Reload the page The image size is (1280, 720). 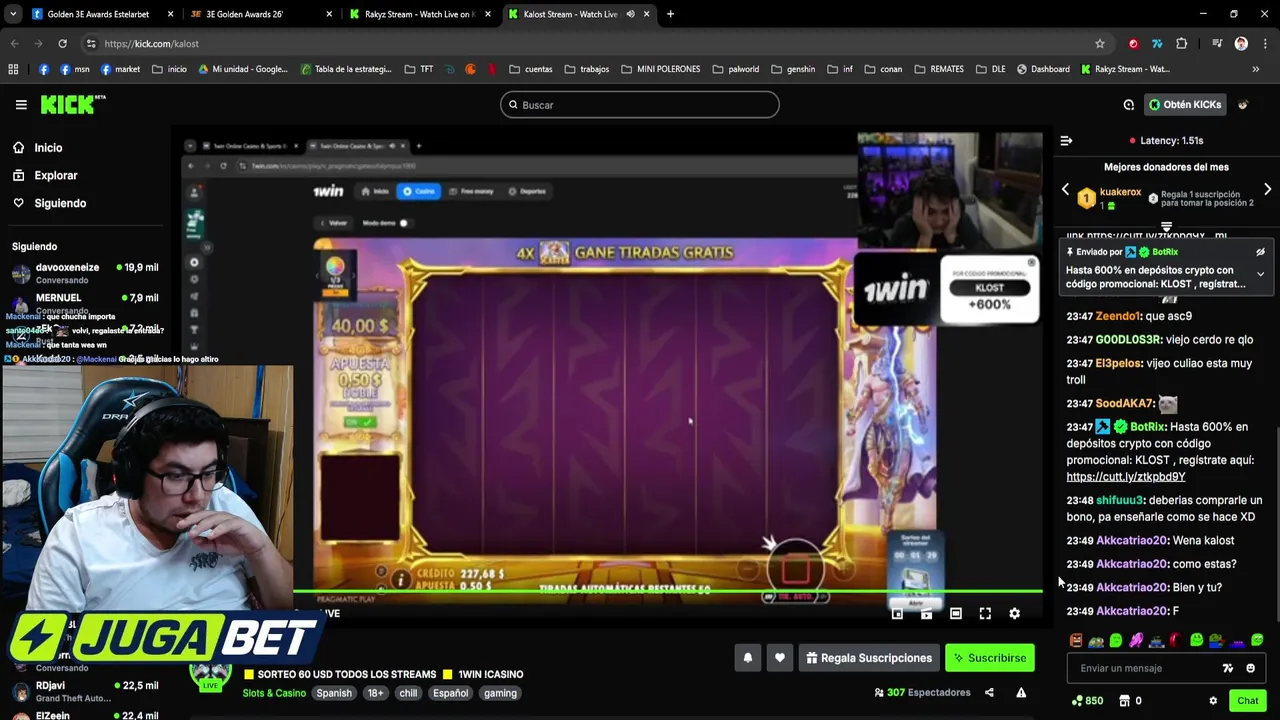point(62,43)
